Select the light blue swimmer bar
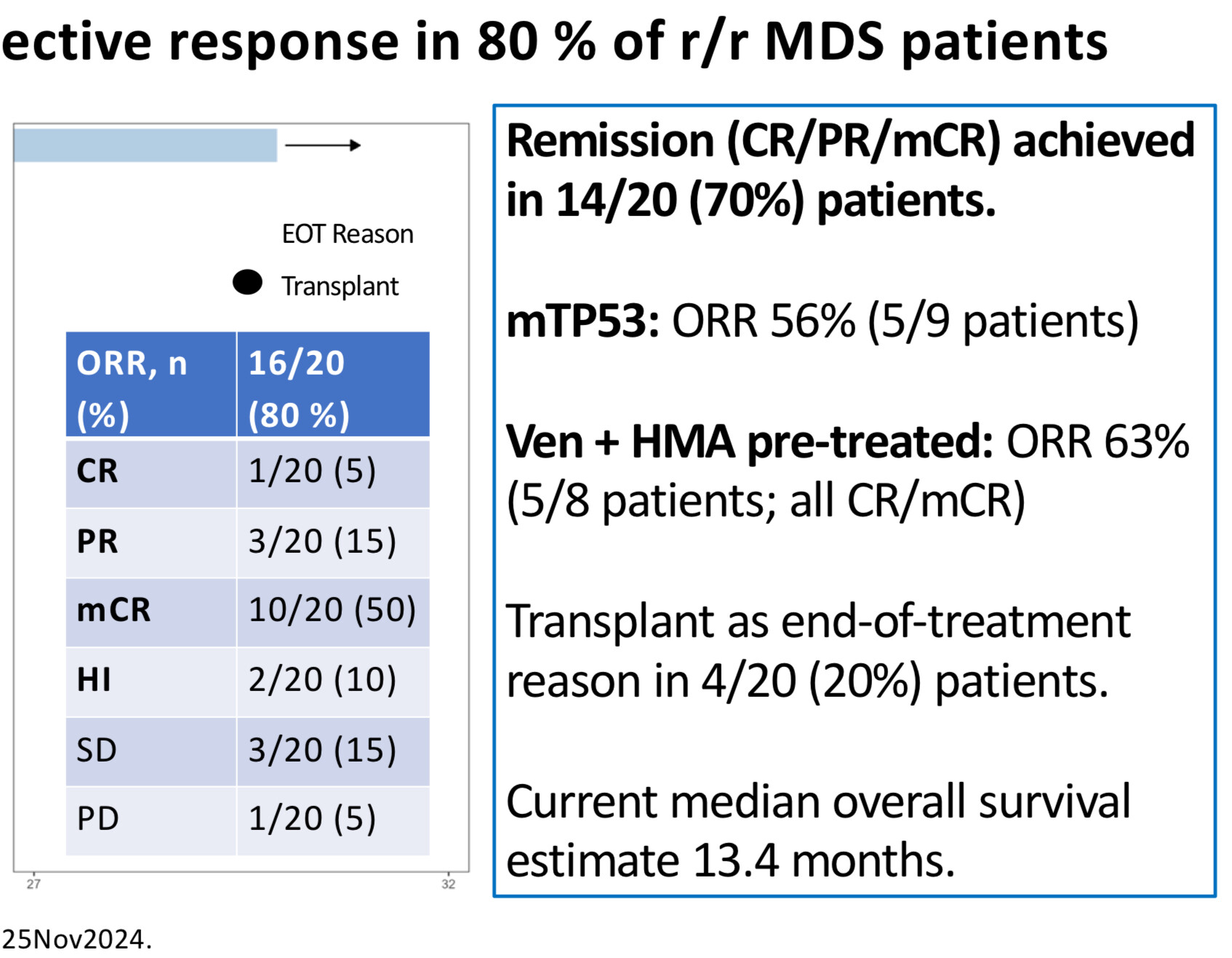The image size is (1232, 958). [x=145, y=145]
